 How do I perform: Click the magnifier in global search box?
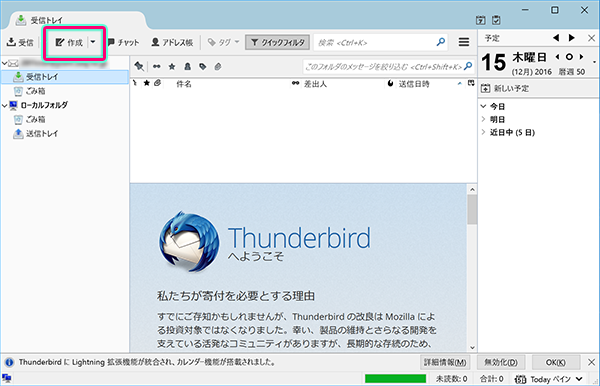441,42
